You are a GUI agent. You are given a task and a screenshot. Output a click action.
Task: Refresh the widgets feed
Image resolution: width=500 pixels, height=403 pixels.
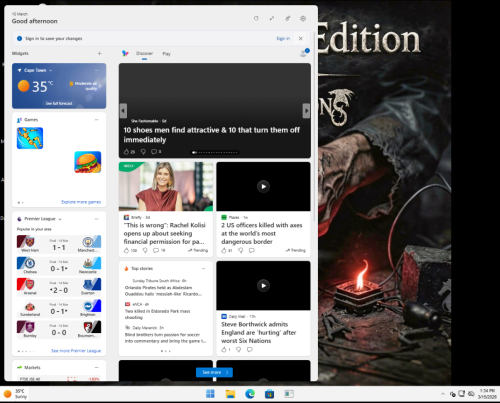click(x=256, y=18)
